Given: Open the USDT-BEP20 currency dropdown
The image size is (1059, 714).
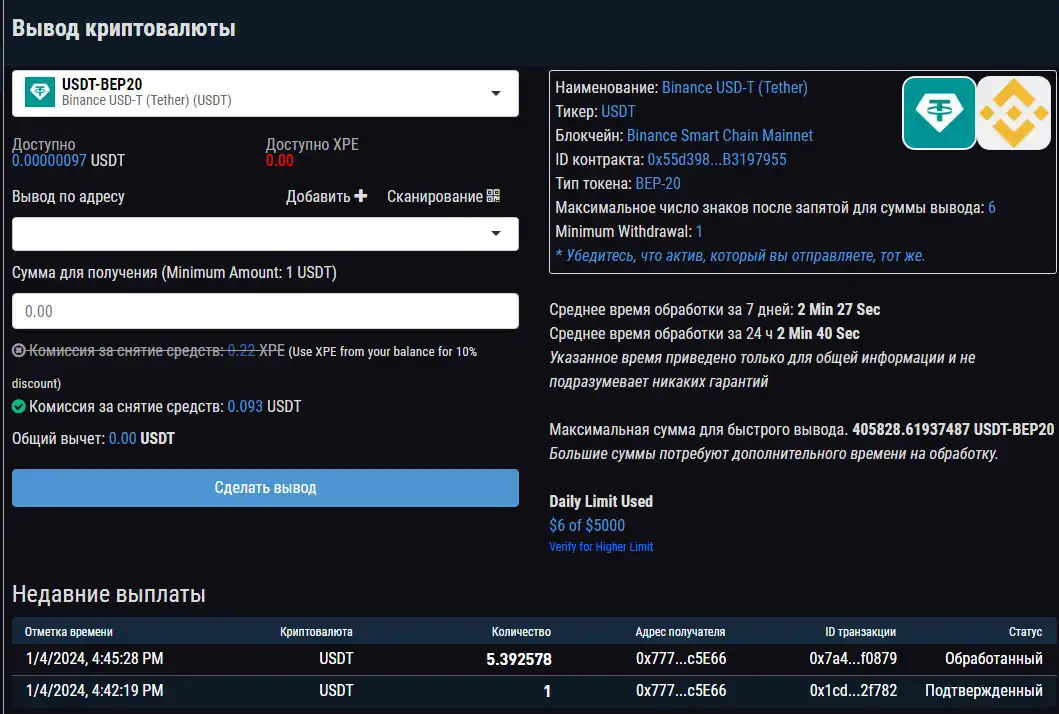Looking at the screenshot, I should pos(265,93).
